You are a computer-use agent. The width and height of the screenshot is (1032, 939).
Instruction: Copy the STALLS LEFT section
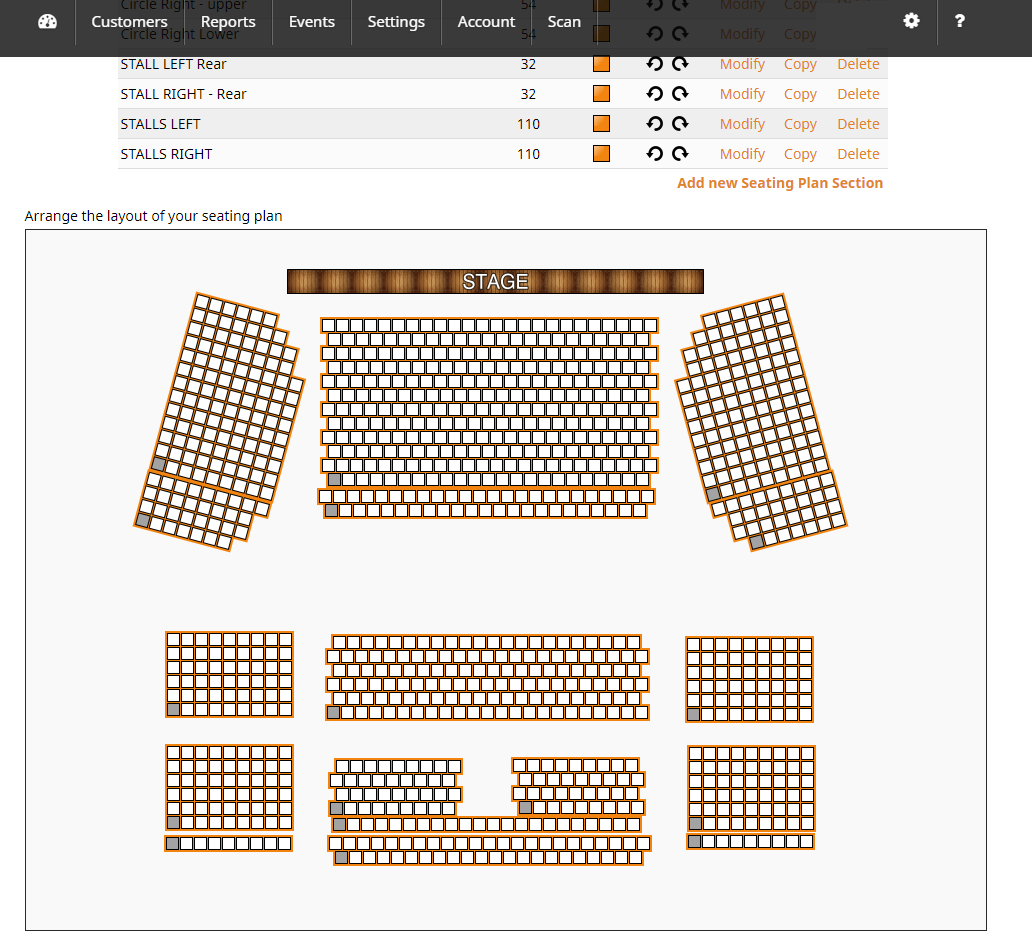point(800,124)
